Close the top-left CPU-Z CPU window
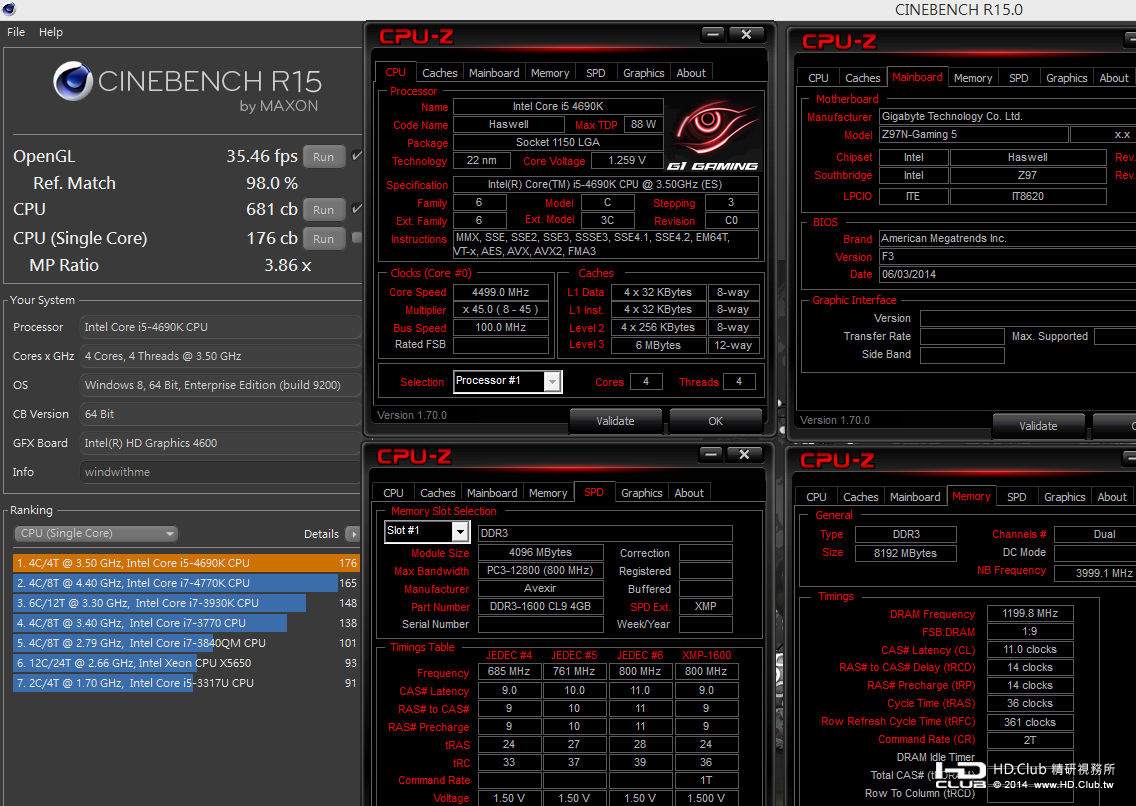 coord(746,35)
